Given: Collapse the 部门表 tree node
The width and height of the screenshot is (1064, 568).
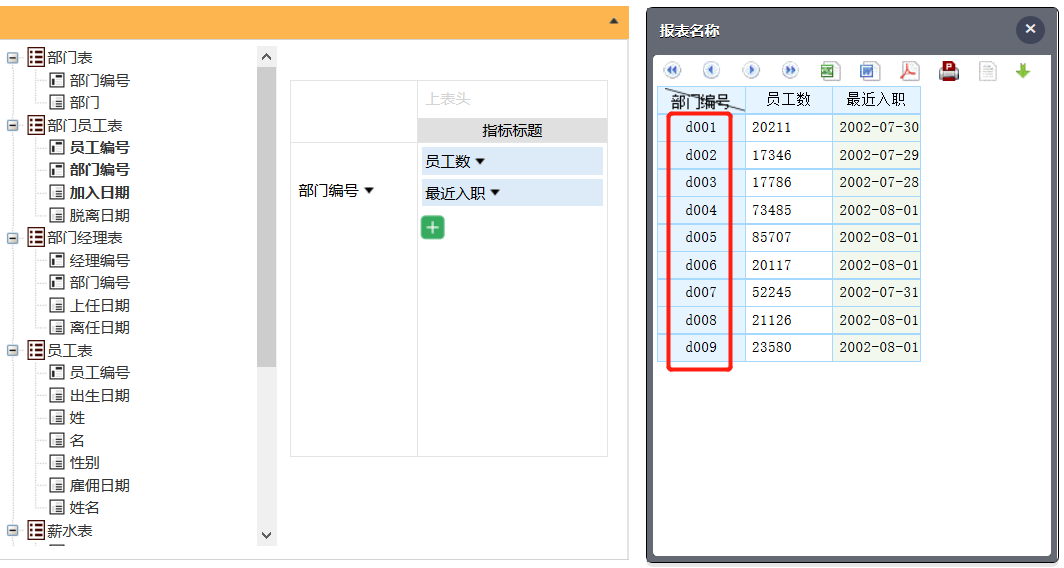Looking at the screenshot, I should coord(13,58).
